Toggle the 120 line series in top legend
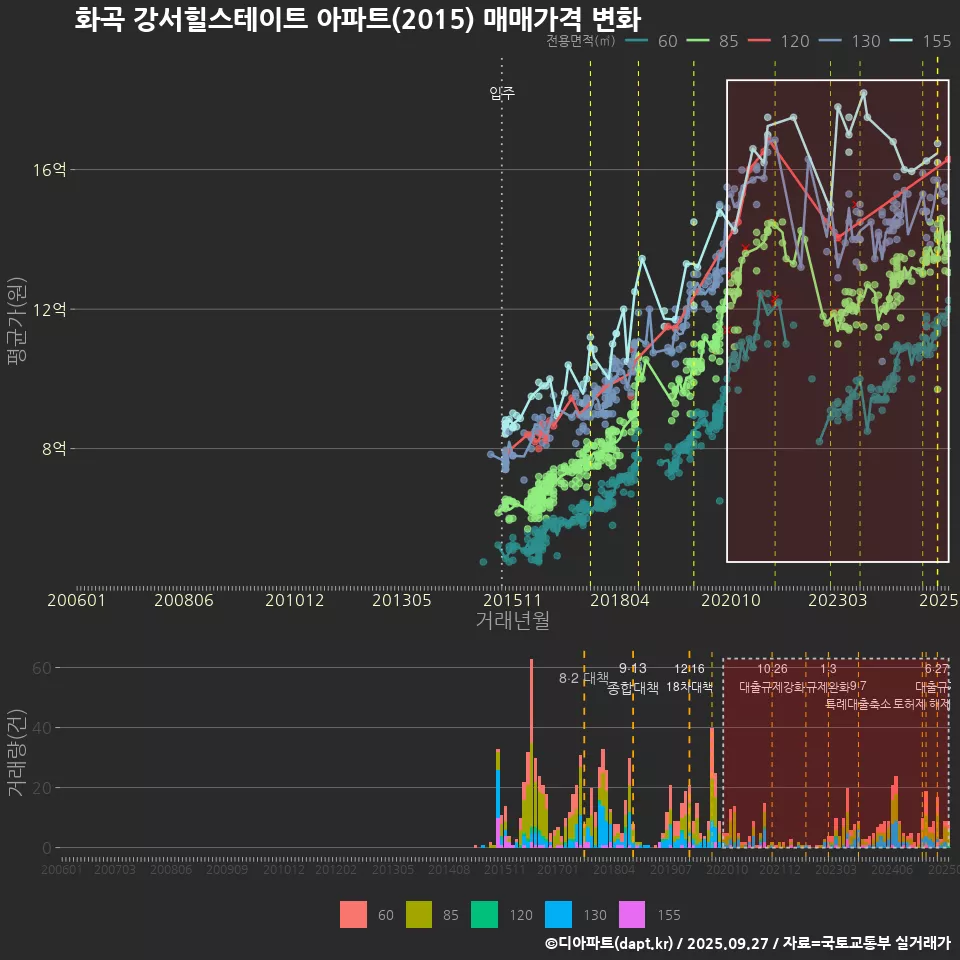The width and height of the screenshot is (960, 960). pyautogui.click(x=779, y=41)
